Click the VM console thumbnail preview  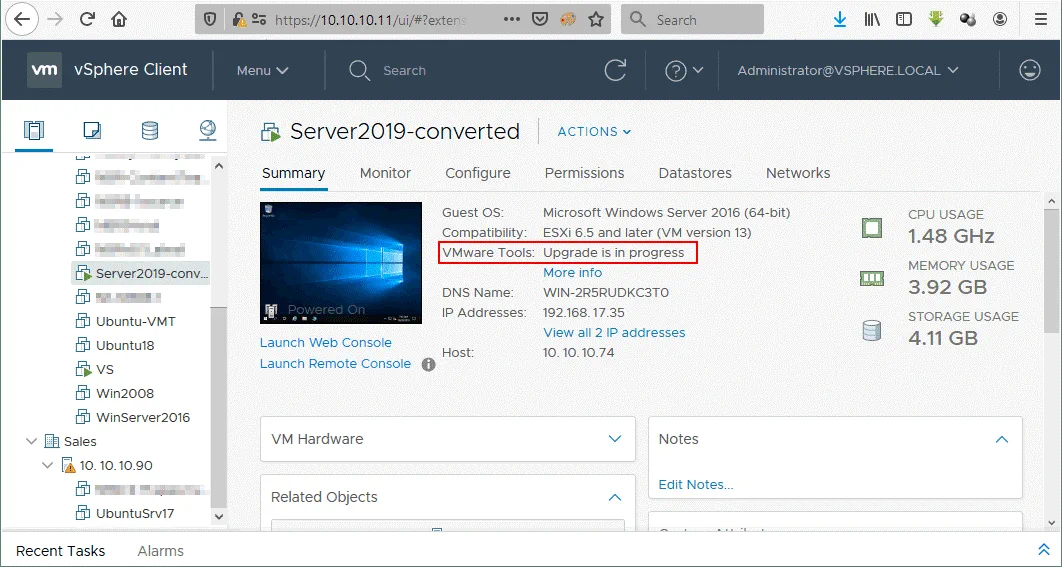click(x=340, y=262)
